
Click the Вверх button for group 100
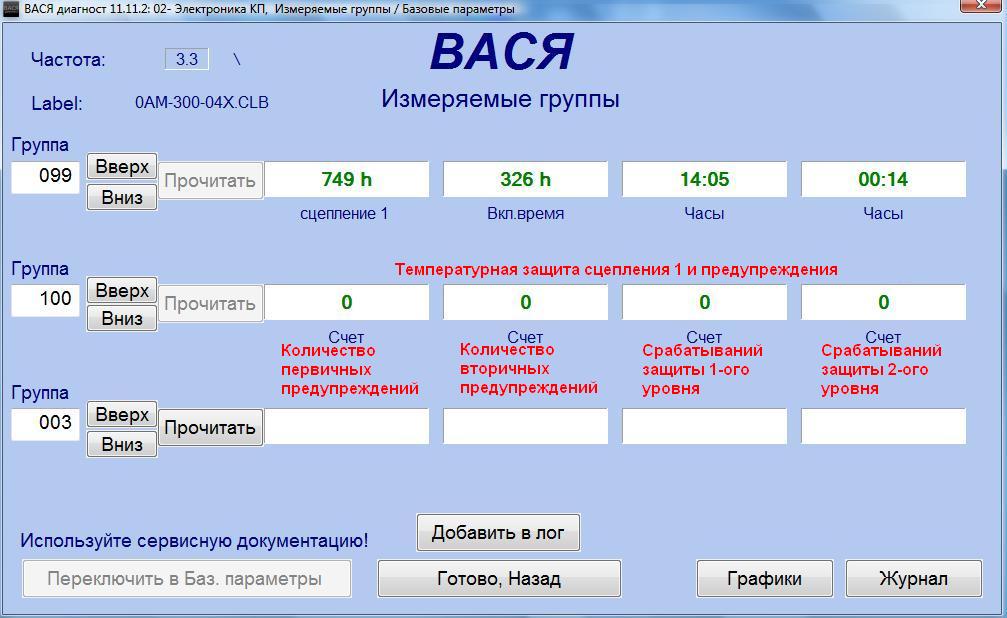click(122, 291)
